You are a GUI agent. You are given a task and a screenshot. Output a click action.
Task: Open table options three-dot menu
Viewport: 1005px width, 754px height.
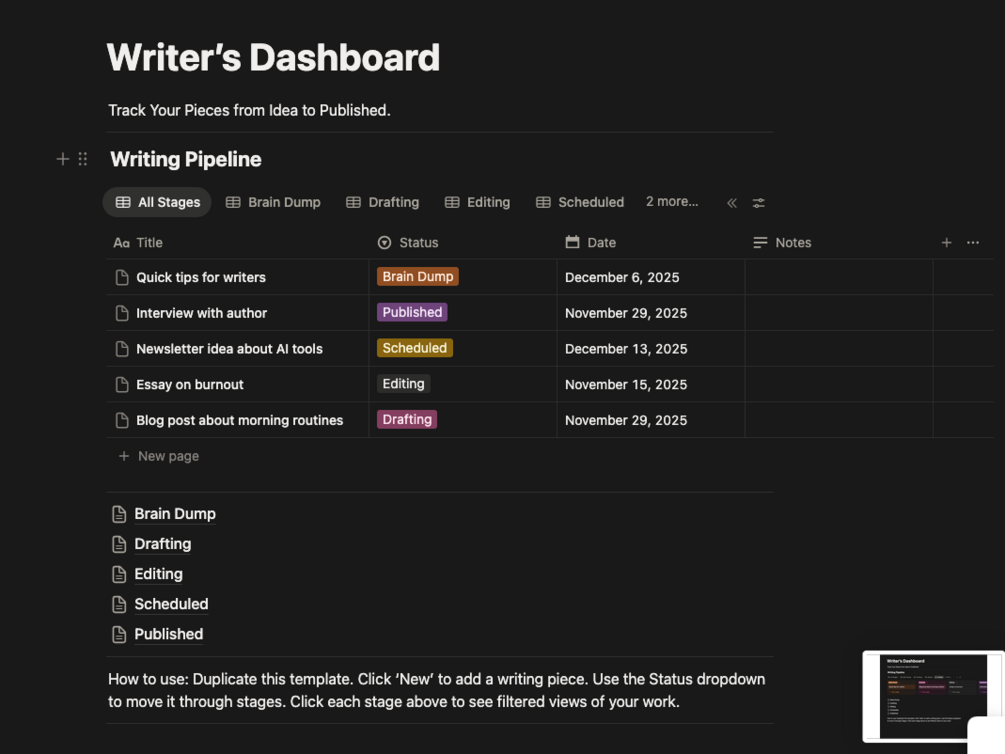(x=973, y=242)
